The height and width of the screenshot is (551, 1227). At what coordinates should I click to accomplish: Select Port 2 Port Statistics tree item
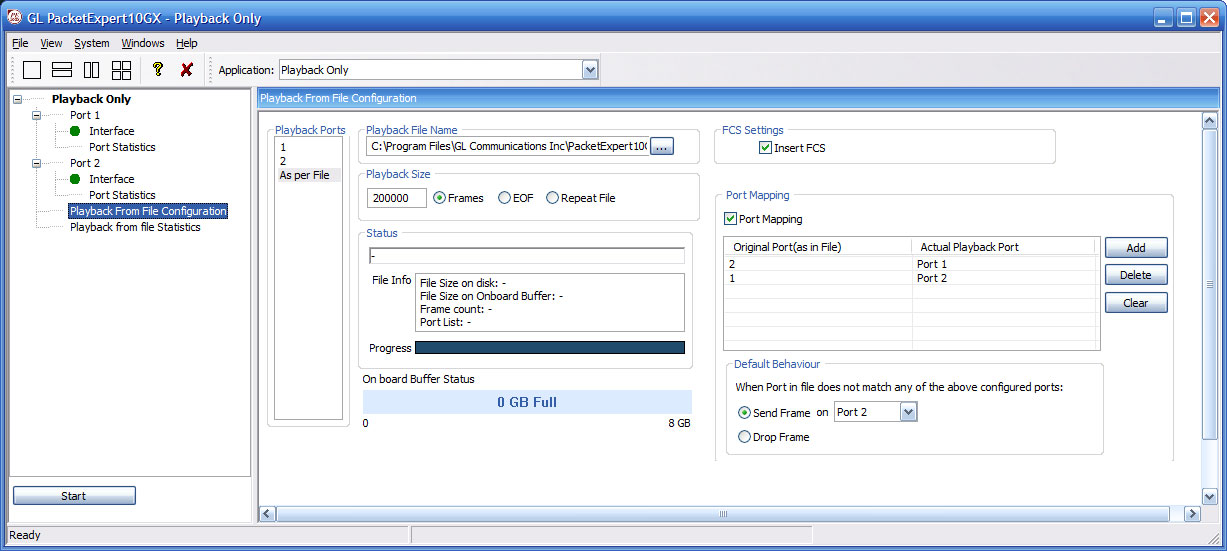click(122, 195)
